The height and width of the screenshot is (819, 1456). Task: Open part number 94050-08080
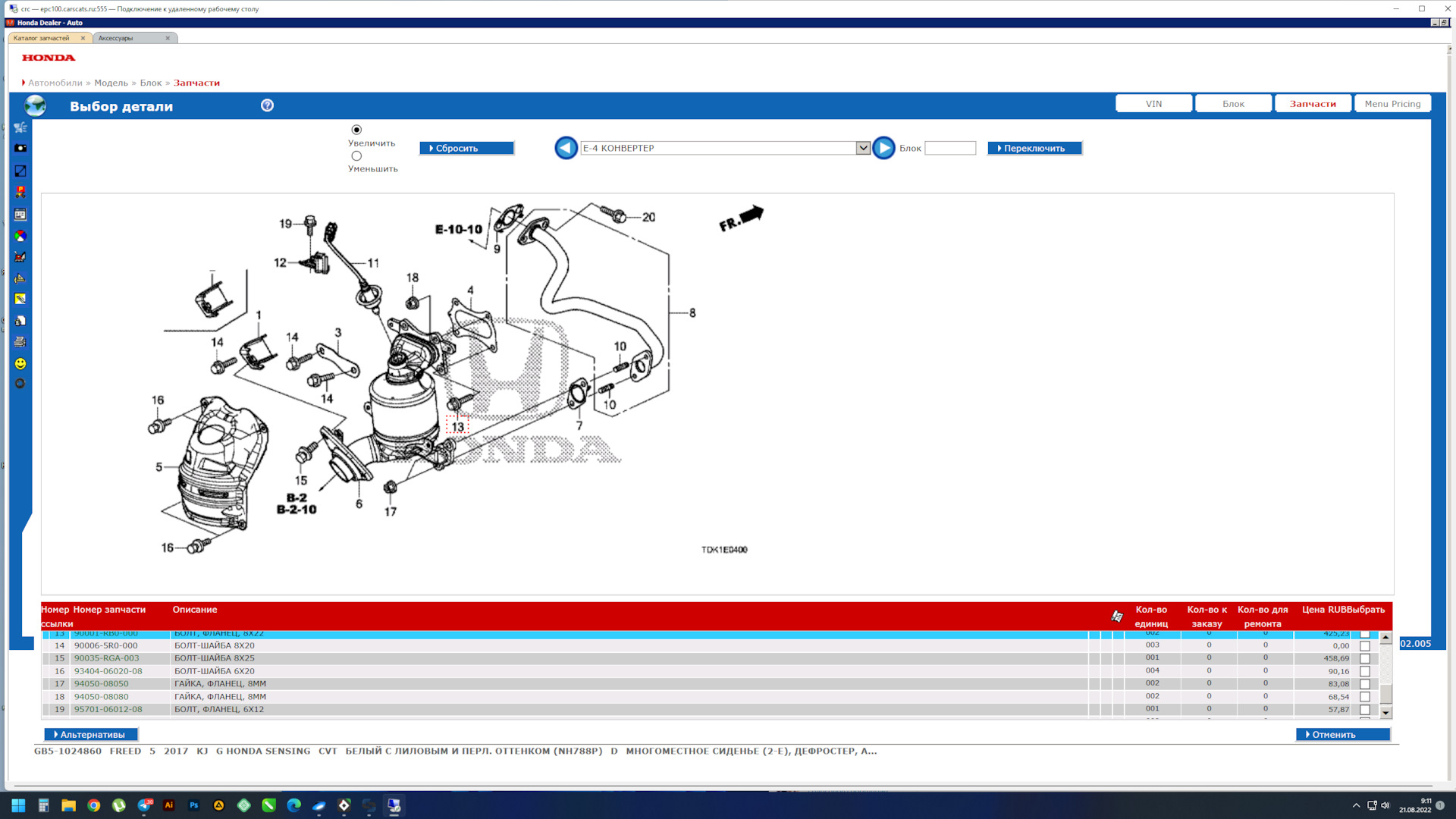(x=101, y=697)
